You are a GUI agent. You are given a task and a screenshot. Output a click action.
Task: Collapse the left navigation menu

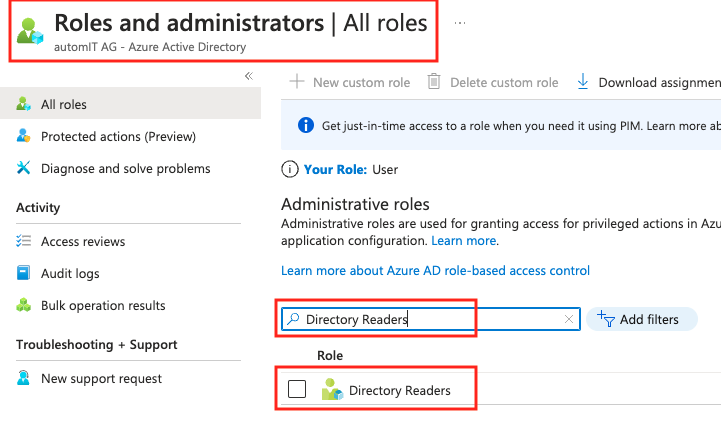tap(248, 76)
